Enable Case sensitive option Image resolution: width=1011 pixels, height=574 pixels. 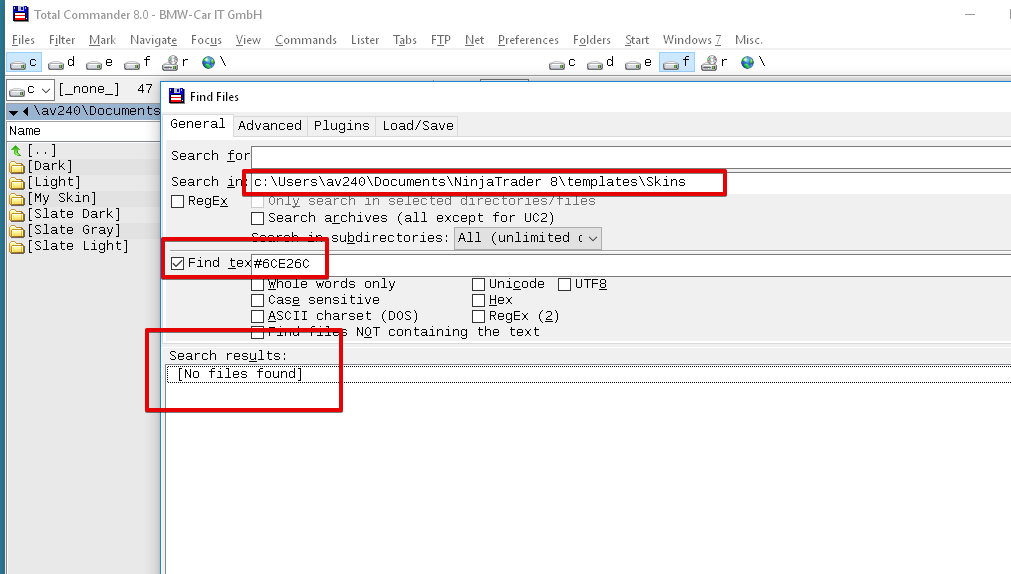(257, 301)
